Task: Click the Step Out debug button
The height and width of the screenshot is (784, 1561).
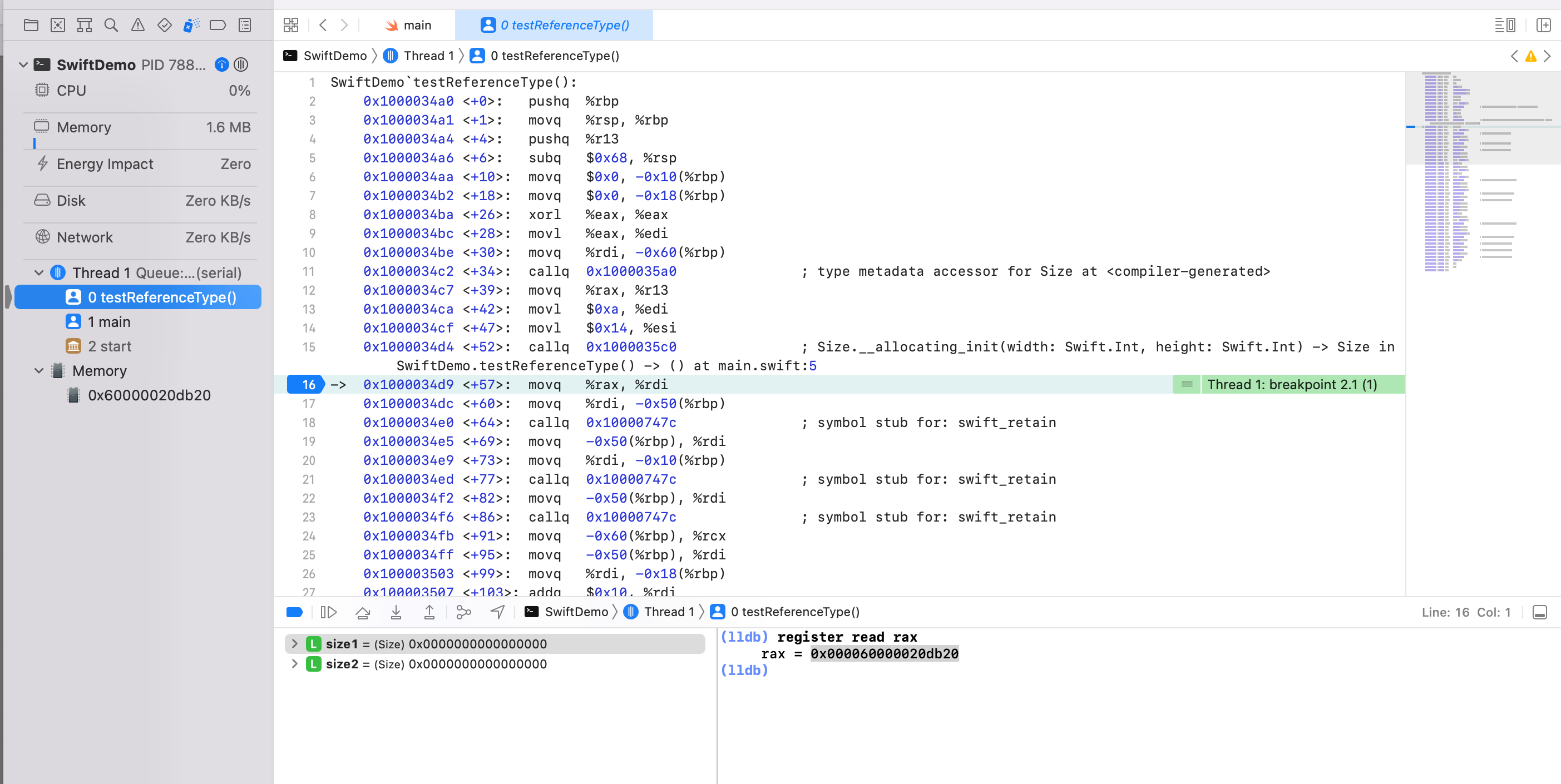Action: [x=429, y=613]
